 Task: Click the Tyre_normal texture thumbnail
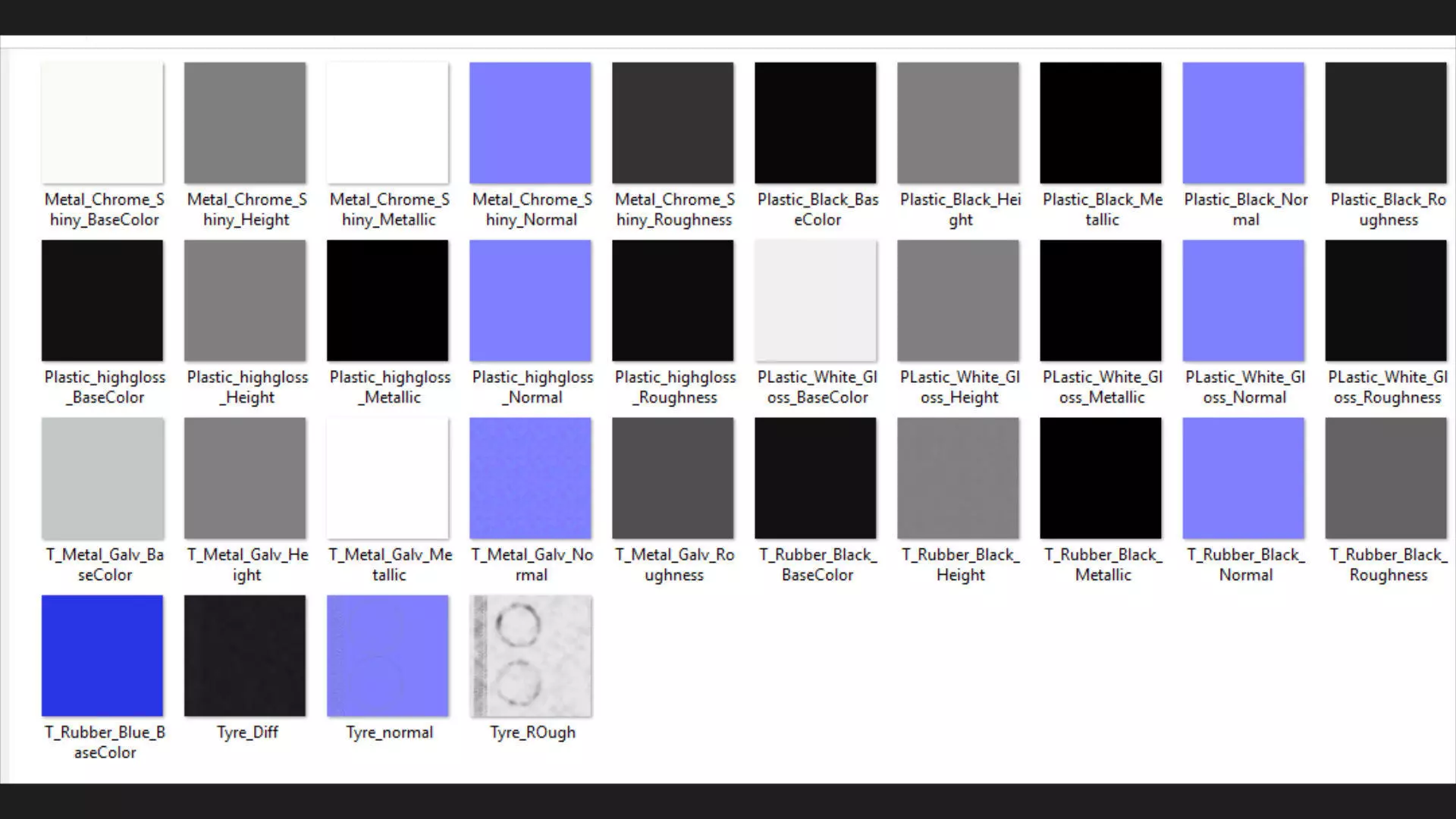tap(388, 655)
